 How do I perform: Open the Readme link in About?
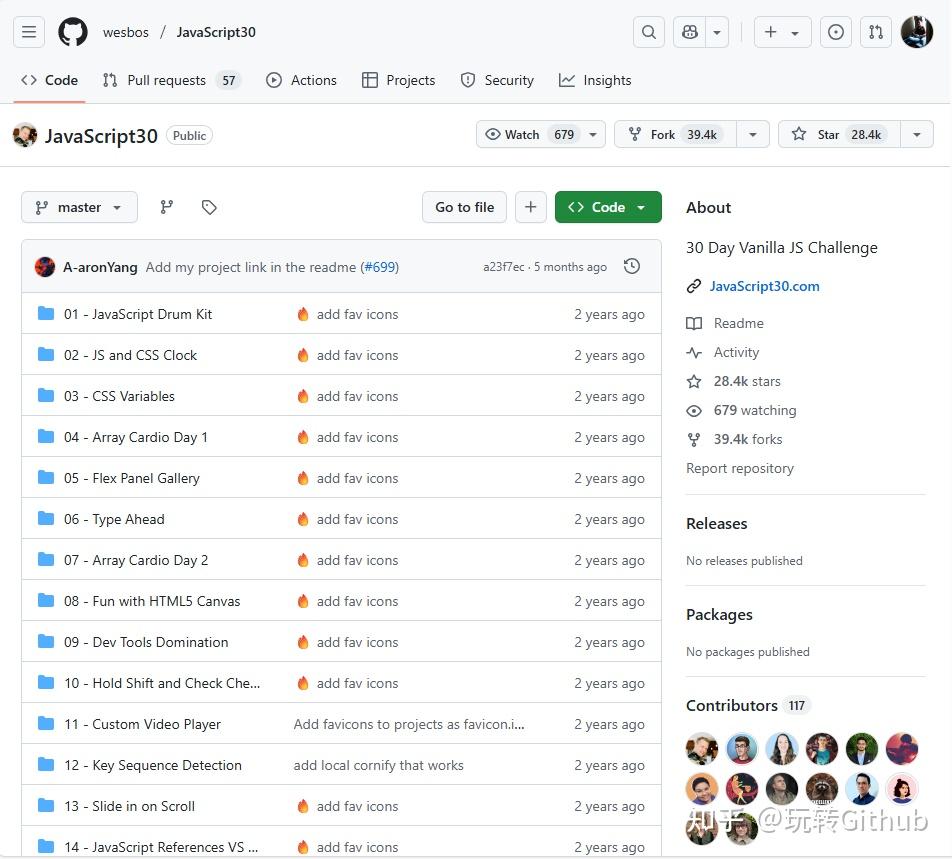[738, 323]
